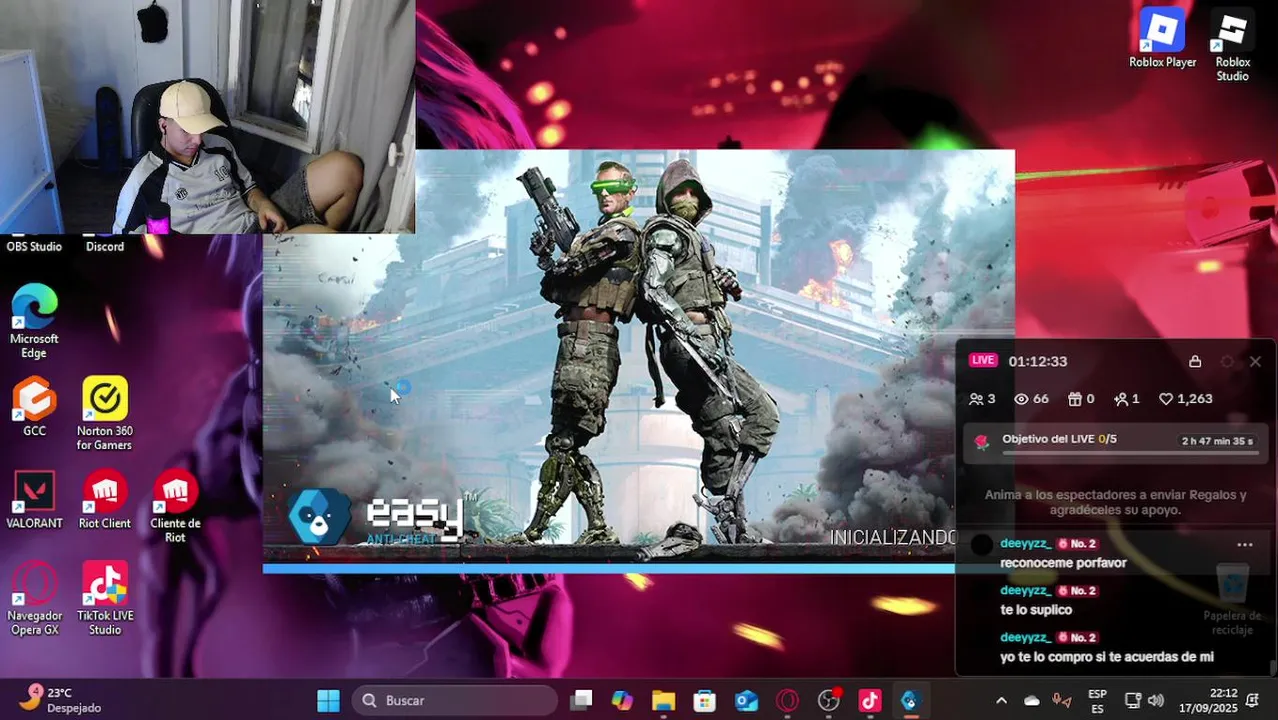The width and height of the screenshot is (1278, 720).
Task: Open the Cliente de Riot shortcut
Action: pos(175,506)
